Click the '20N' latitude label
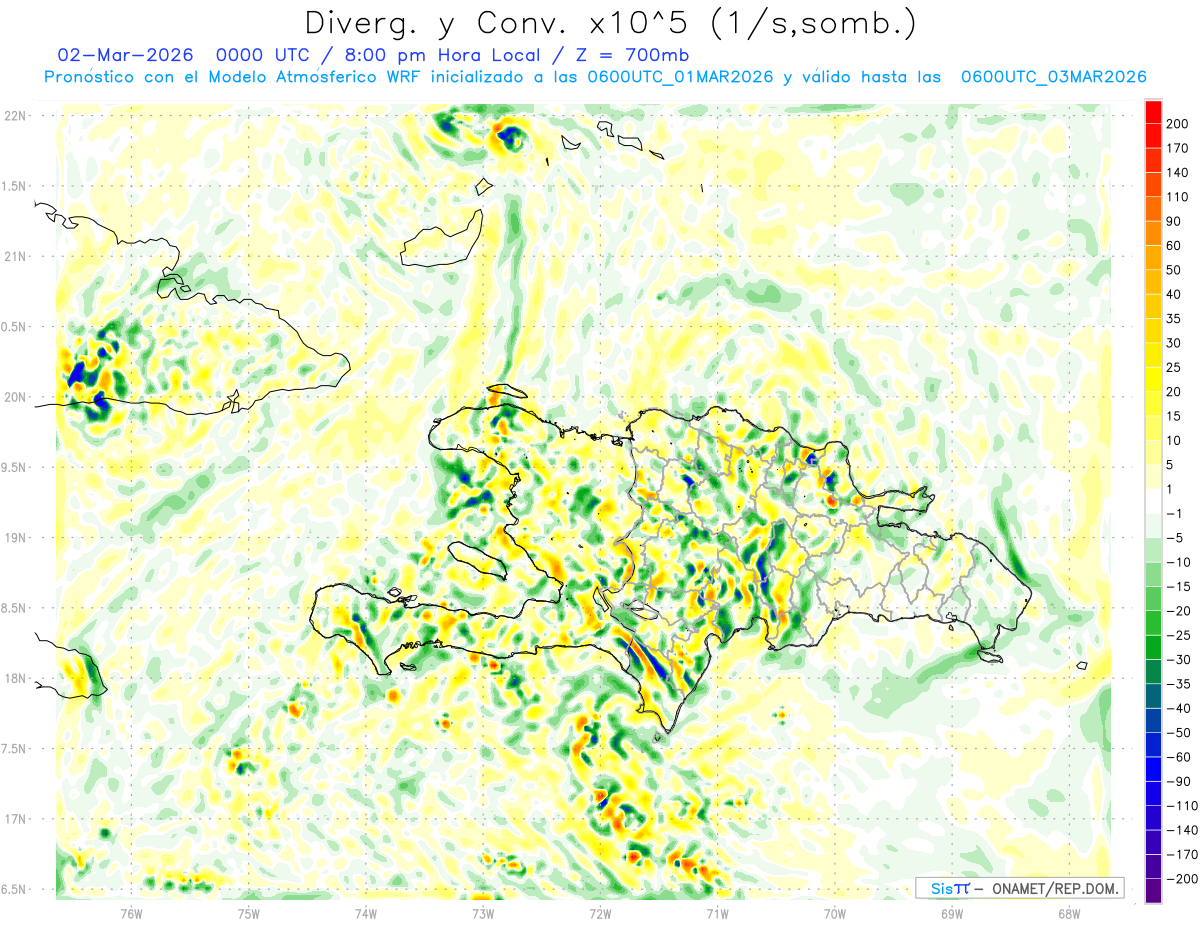1200x927 pixels. 15,397
